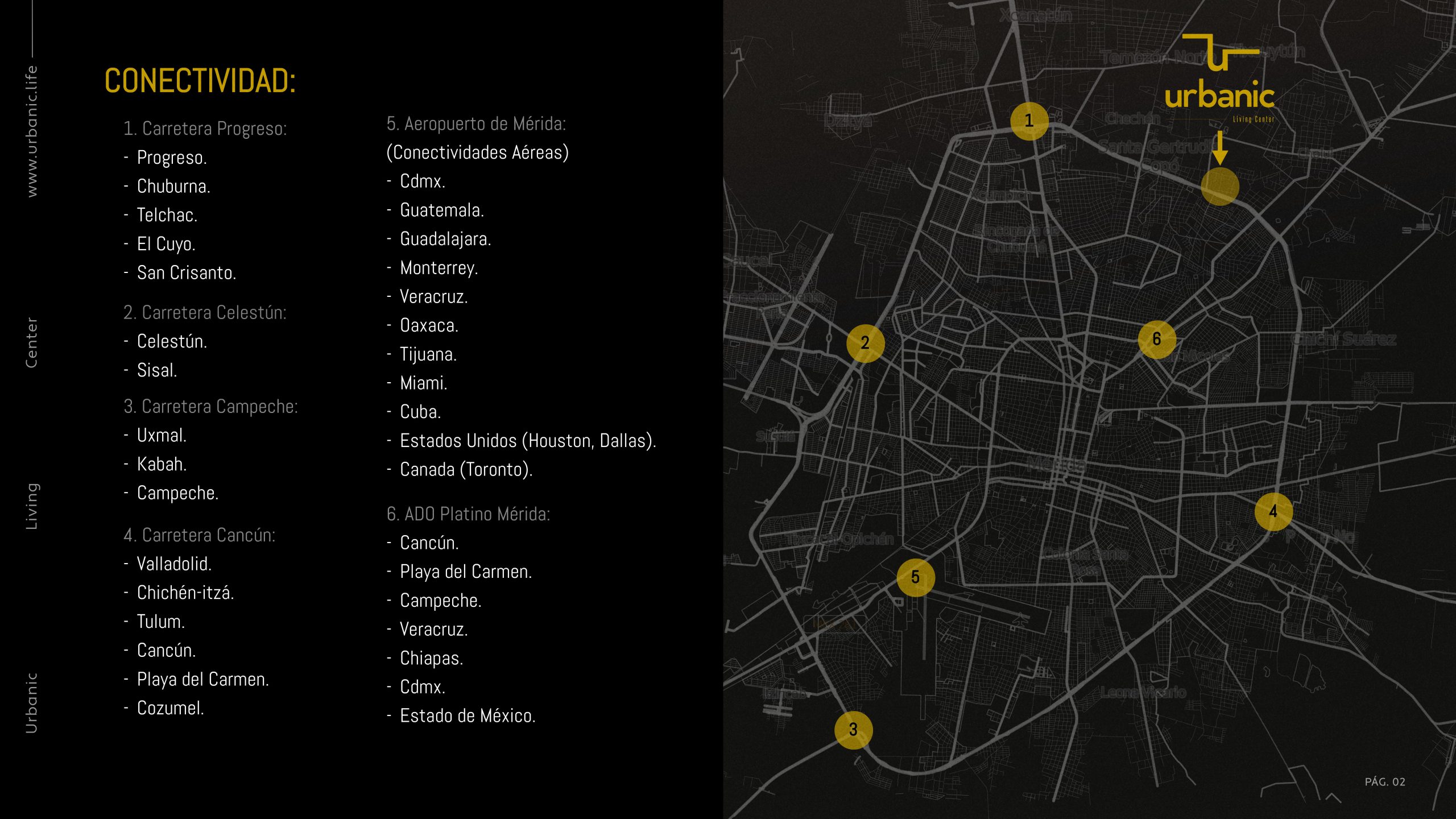Viewport: 1456px width, 819px height.
Task: Click map marker number 4
Action: tap(1273, 512)
